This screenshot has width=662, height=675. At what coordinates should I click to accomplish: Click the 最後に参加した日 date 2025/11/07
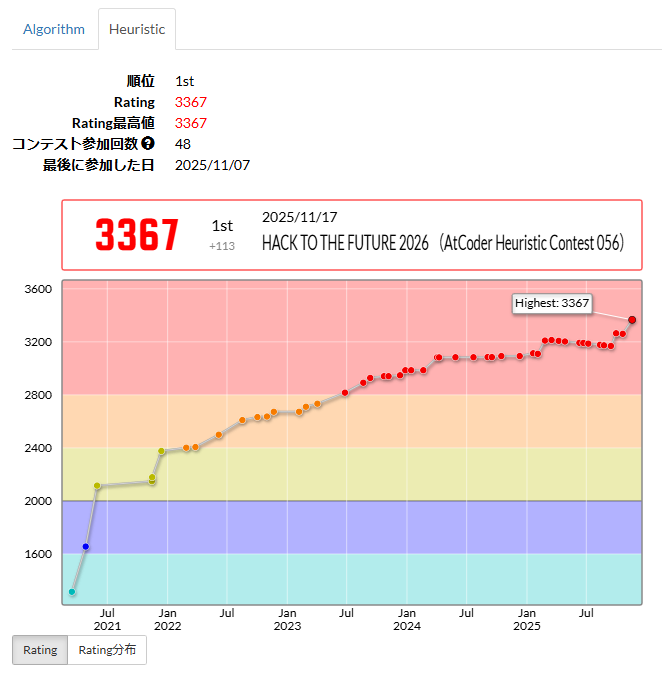(212, 165)
